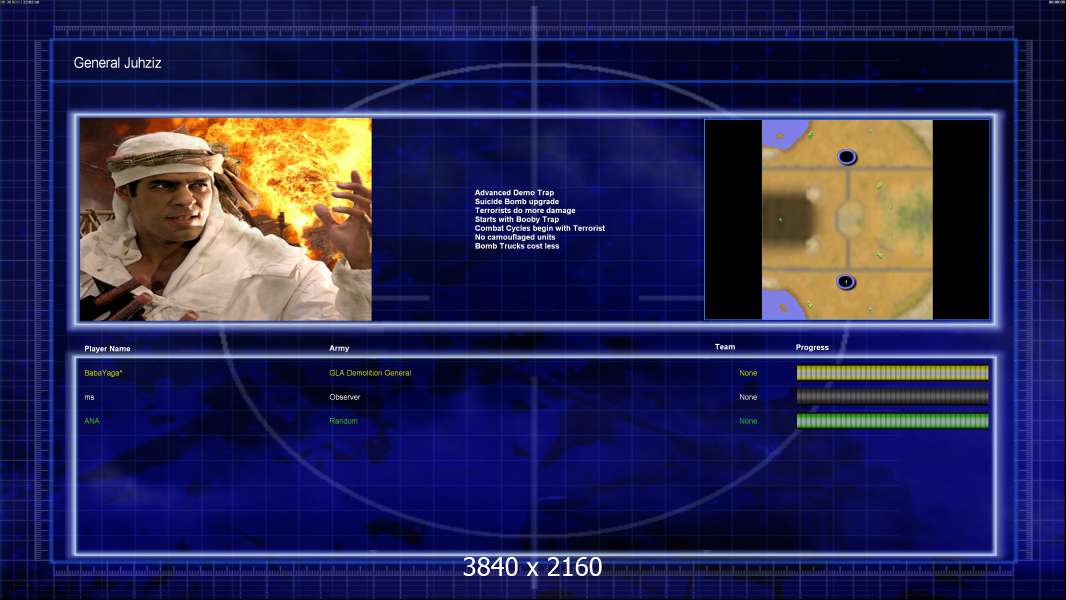Image resolution: width=1066 pixels, height=600 pixels.
Task: Click the ms observer gray progress bar
Action: pos(893,397)
